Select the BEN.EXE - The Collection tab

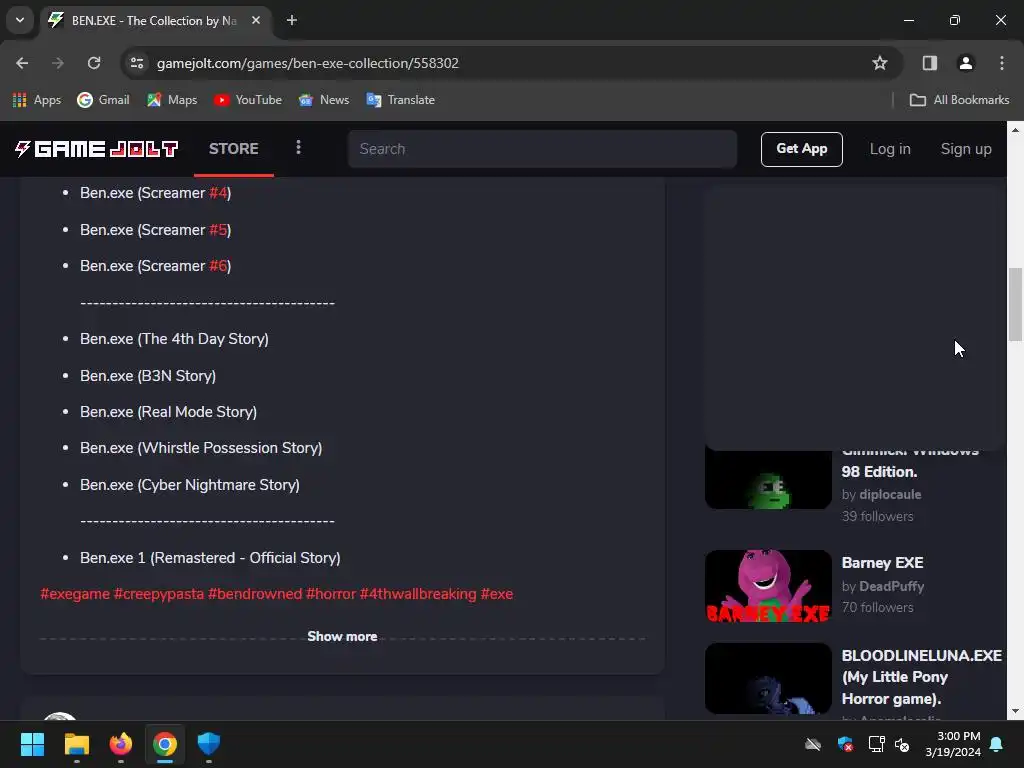[x=155, y=20]
